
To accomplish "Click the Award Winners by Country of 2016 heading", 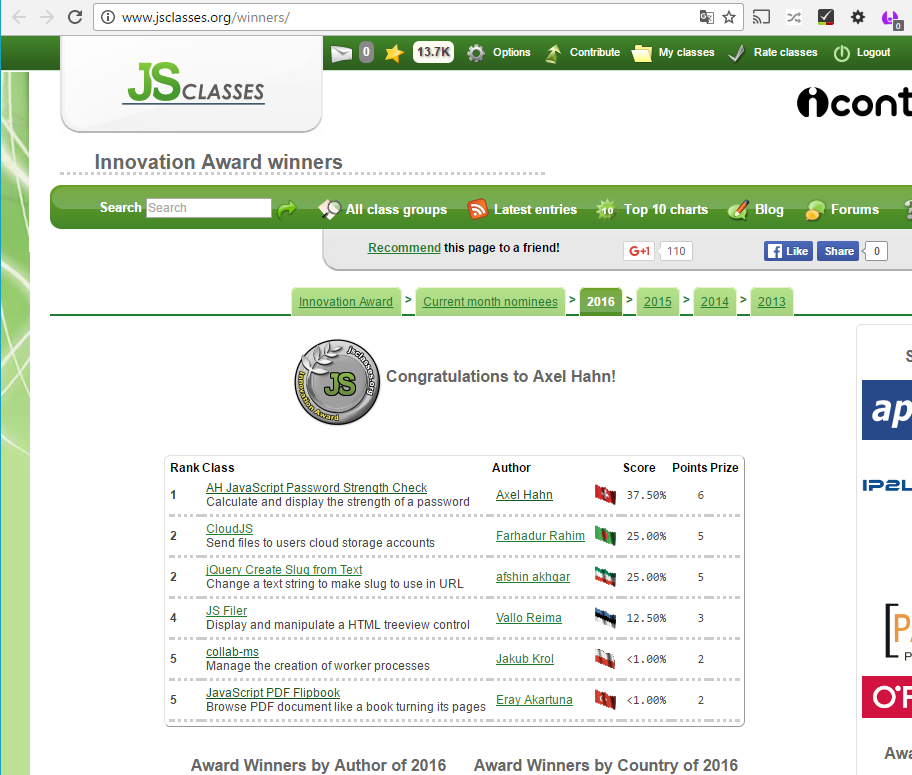I will click(605, 765).
